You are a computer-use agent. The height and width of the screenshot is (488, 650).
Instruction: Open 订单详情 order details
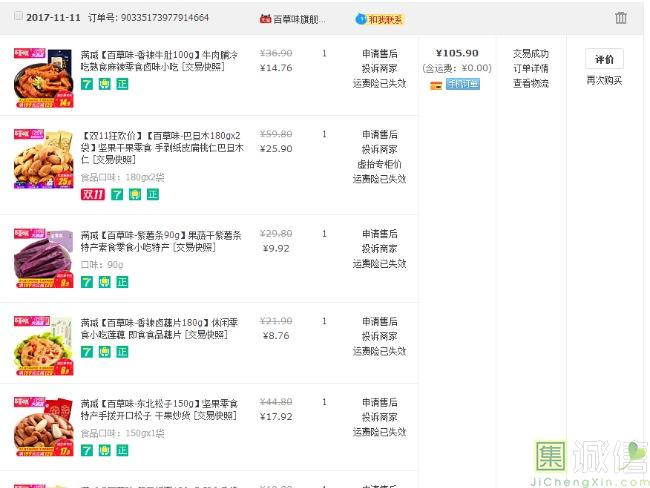point(530,68)
